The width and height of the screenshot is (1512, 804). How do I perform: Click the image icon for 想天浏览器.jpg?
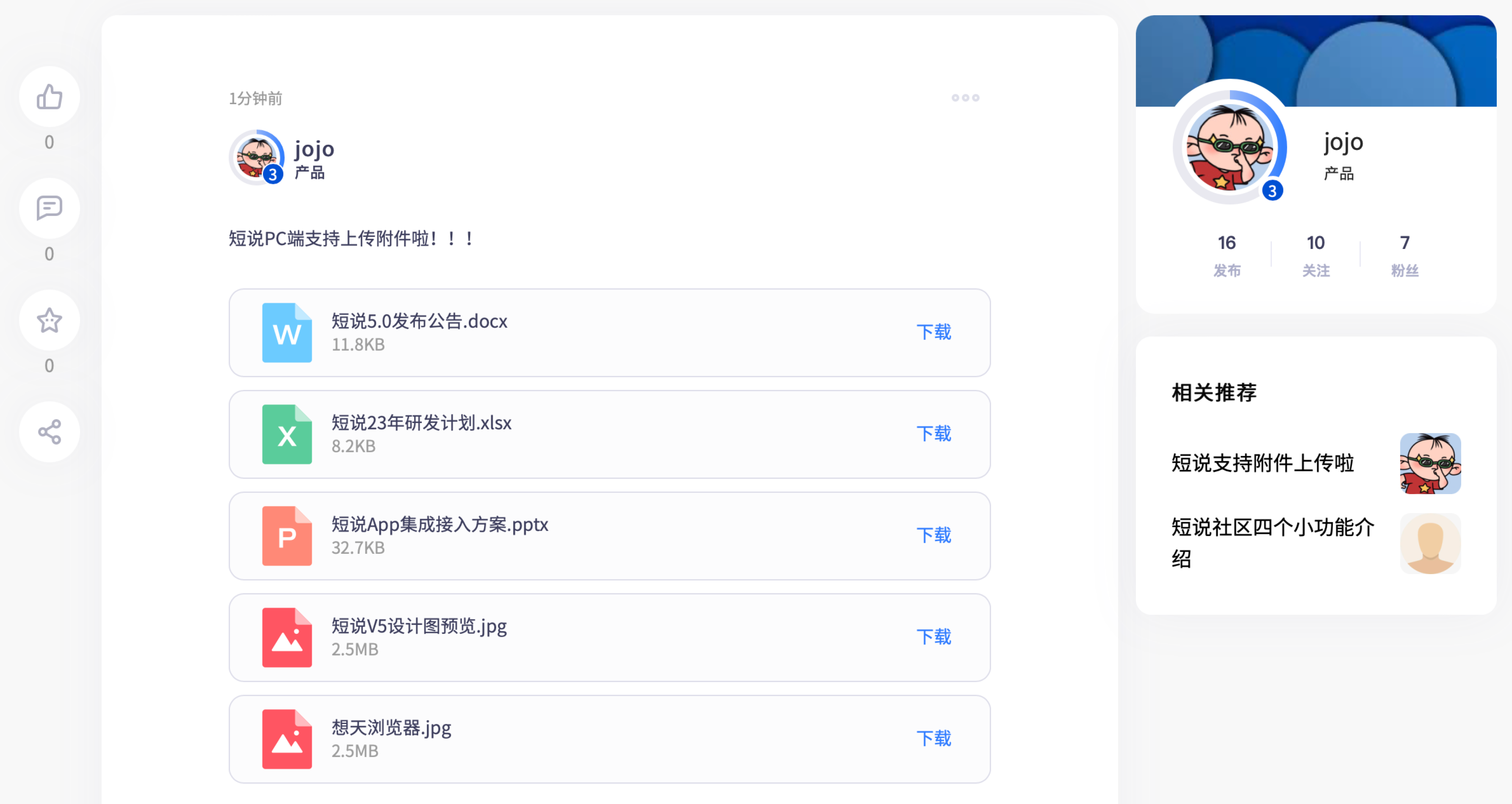click(x=287, y=739)
